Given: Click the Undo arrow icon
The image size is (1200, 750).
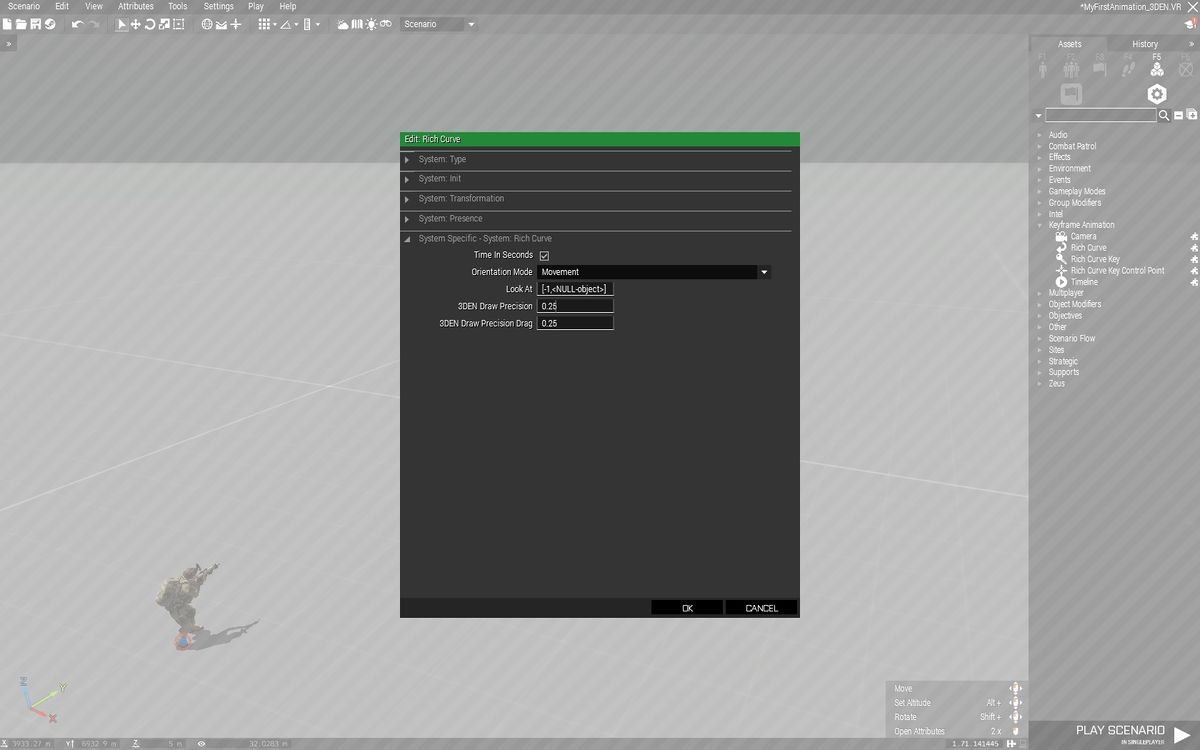Looking at the screenshot, I should click(x=77, y=24).
